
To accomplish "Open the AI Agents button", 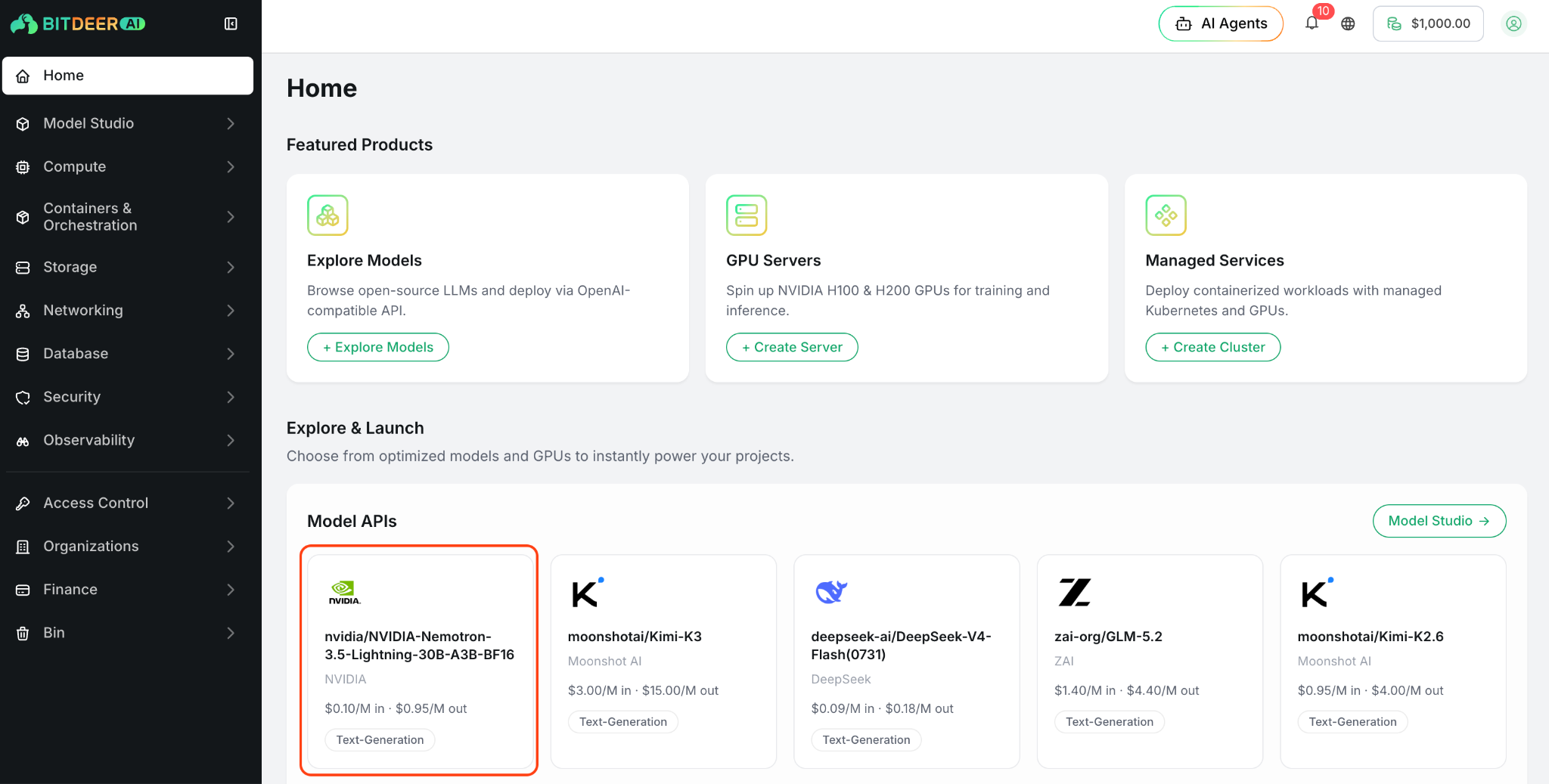I will [x=1221, y=23].
